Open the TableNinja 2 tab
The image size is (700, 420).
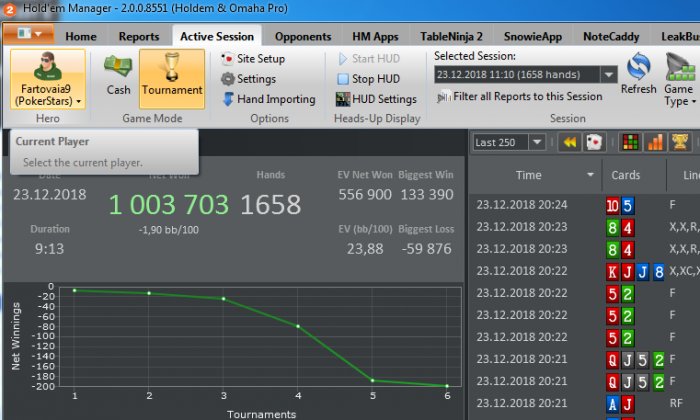(x=451, y=37)
